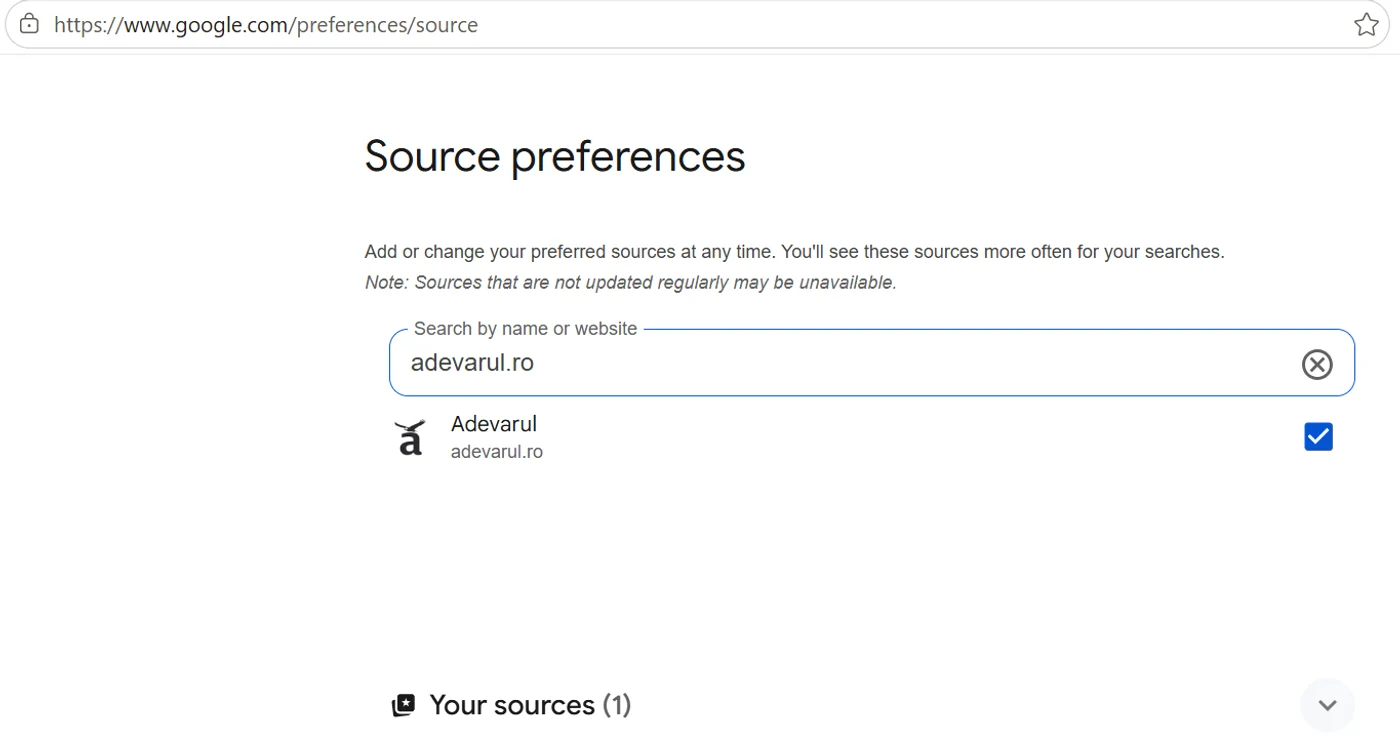This screenshot has width=1400, height=745.
Task: Click the Your sources collection icon
Action: point(403,705)
